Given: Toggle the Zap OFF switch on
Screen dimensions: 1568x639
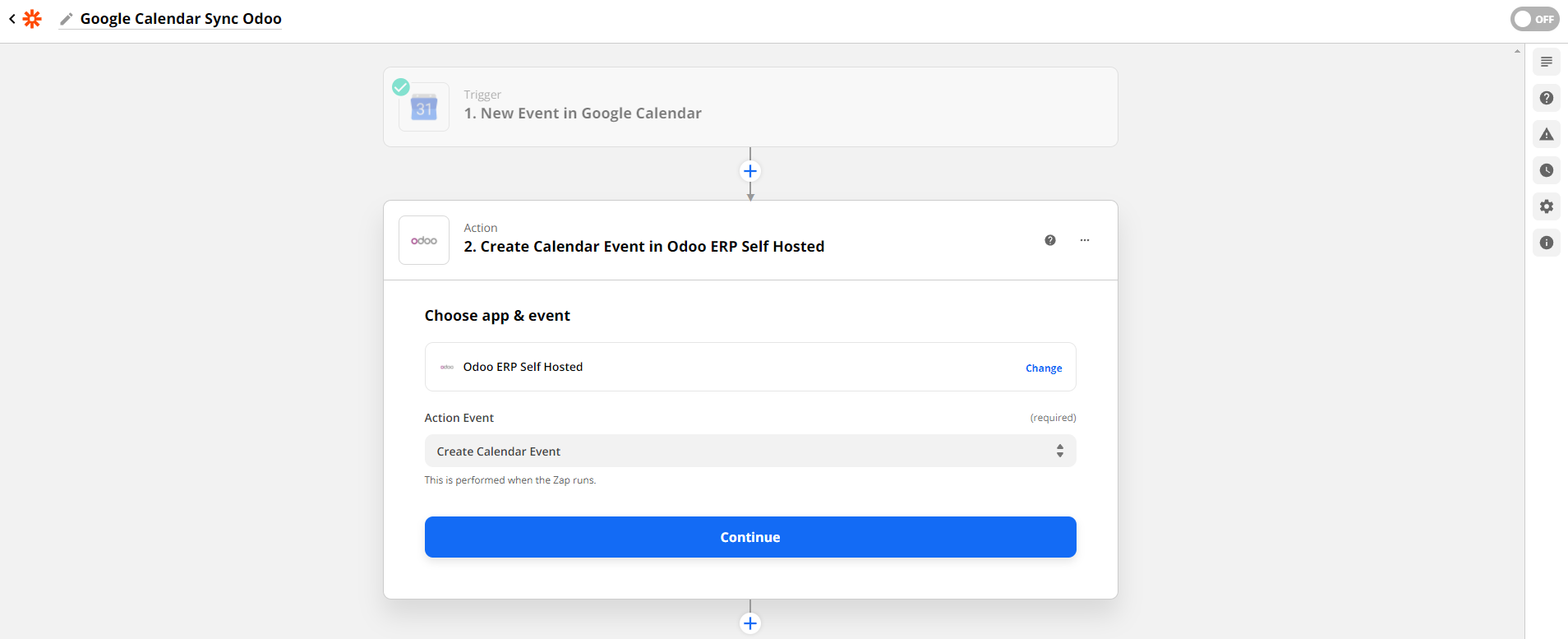Looking at the screenshot, I should pos(1534,19).
